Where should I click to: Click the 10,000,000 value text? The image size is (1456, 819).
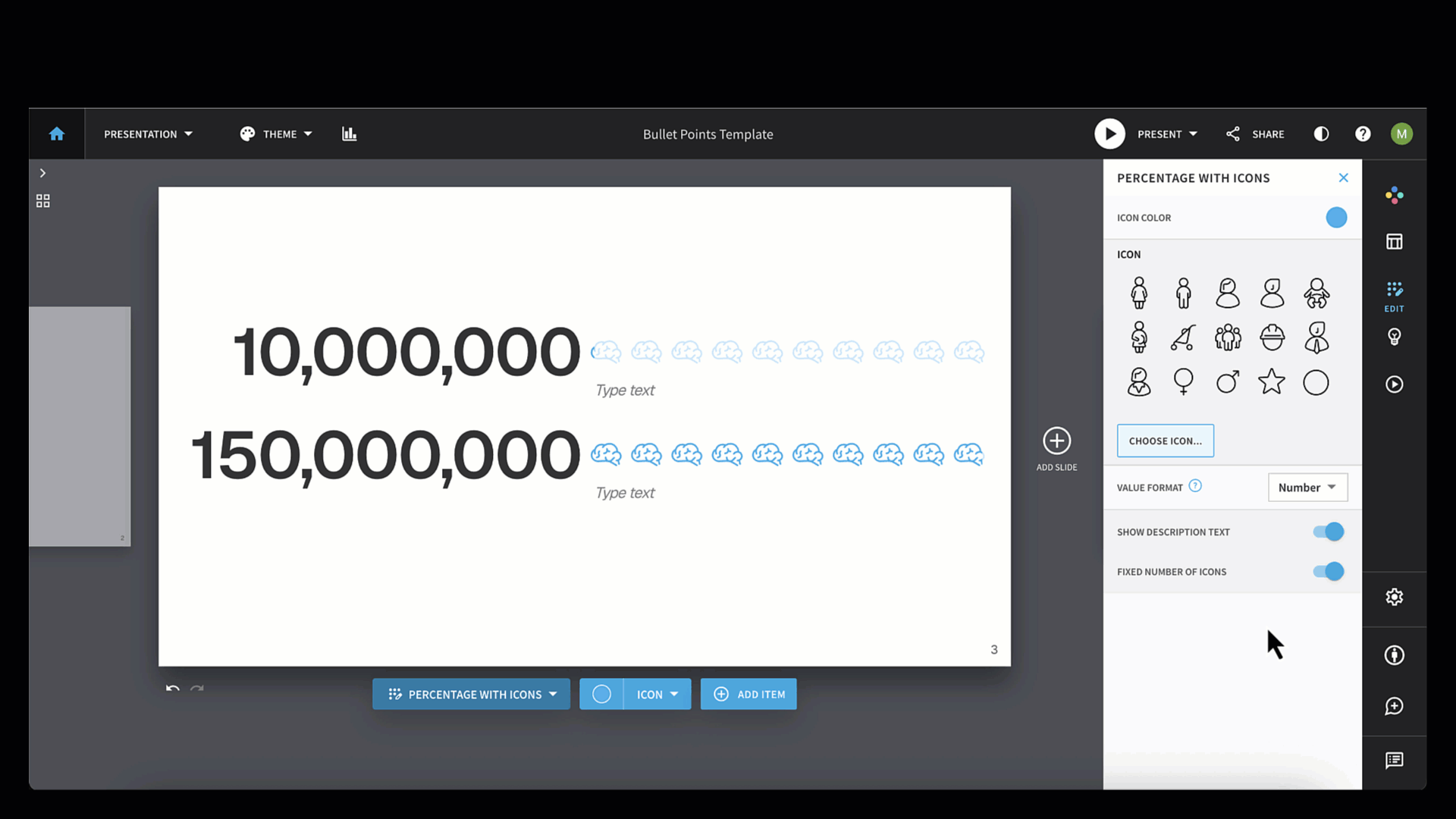tap(406, 352)
